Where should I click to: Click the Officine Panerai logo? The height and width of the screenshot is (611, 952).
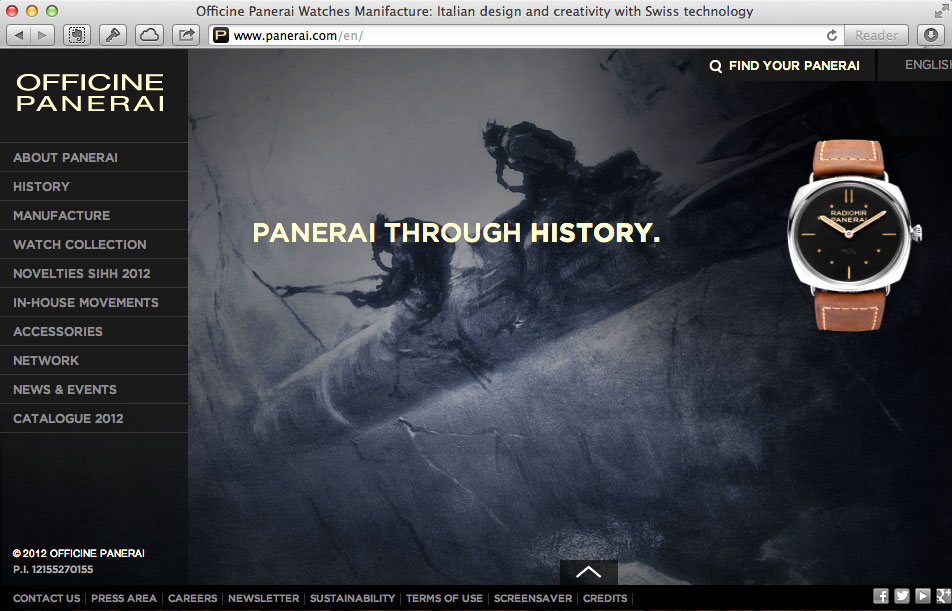tap(90, 92)
